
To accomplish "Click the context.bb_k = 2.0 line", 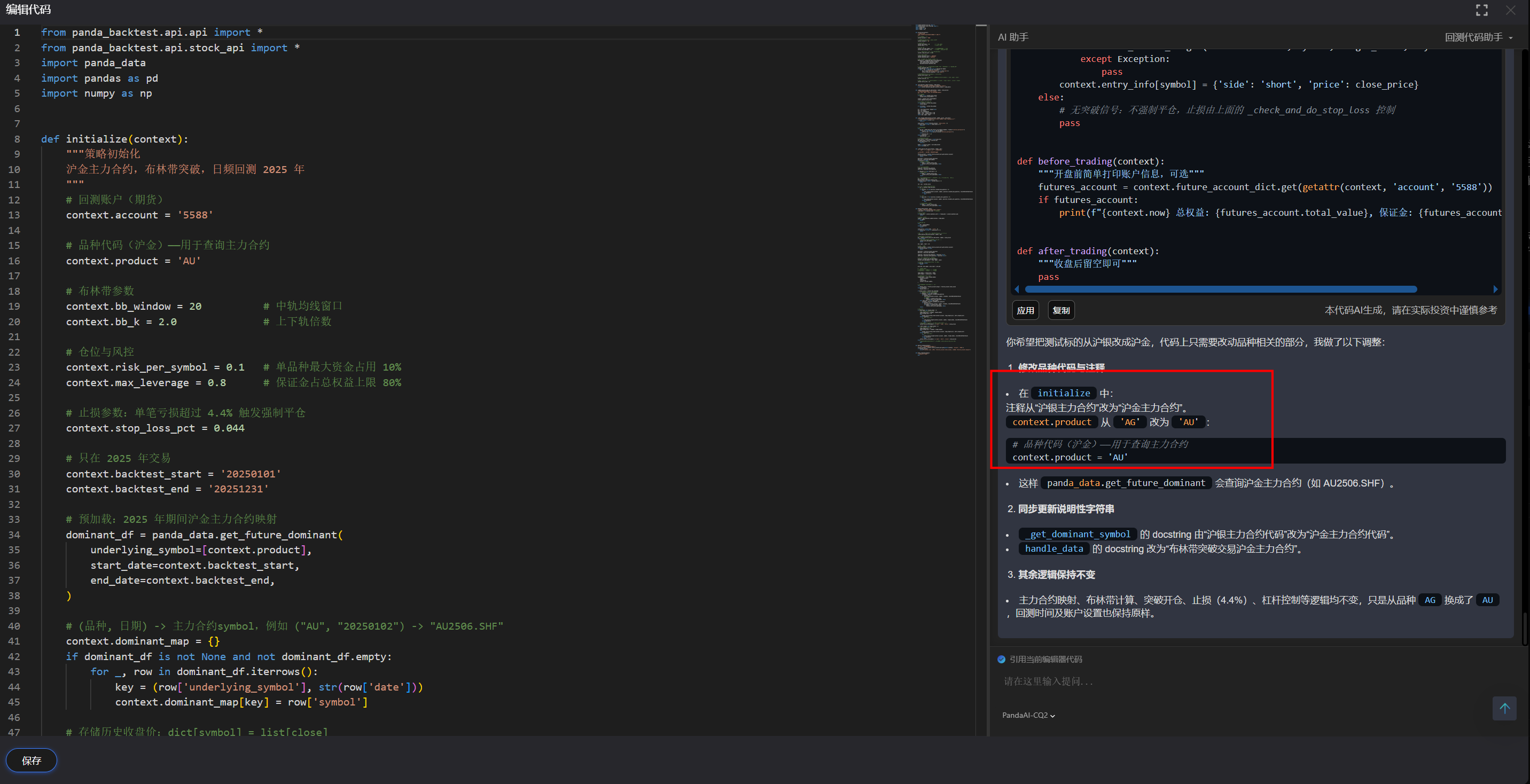I will [x=121, y=322].
